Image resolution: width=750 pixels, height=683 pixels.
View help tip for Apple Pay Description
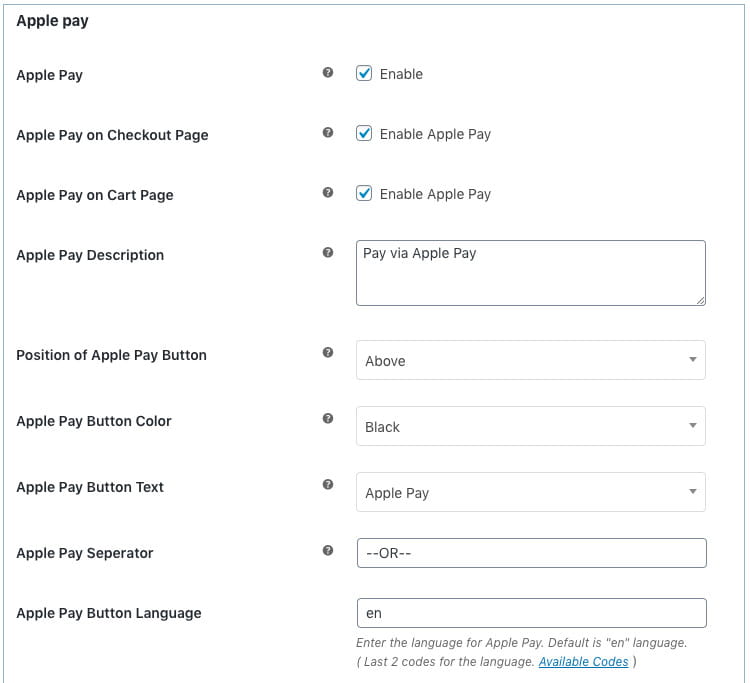click(328, 252)
